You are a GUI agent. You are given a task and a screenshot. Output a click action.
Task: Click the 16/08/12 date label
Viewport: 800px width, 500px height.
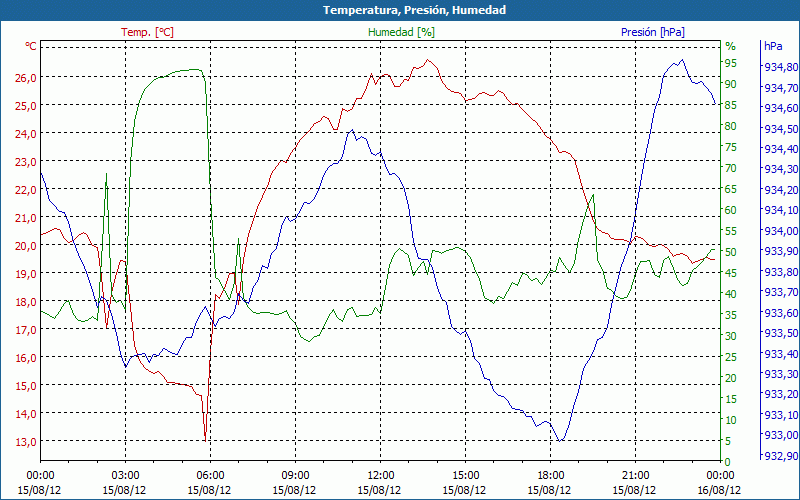click(720, 490)
